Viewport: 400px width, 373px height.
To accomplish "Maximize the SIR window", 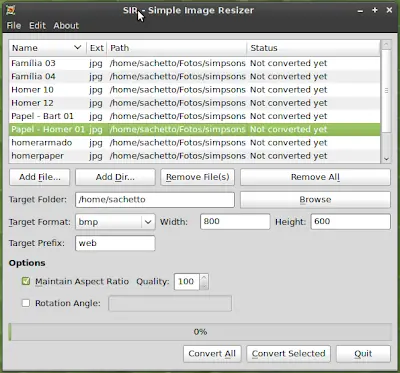I will 375,10.
